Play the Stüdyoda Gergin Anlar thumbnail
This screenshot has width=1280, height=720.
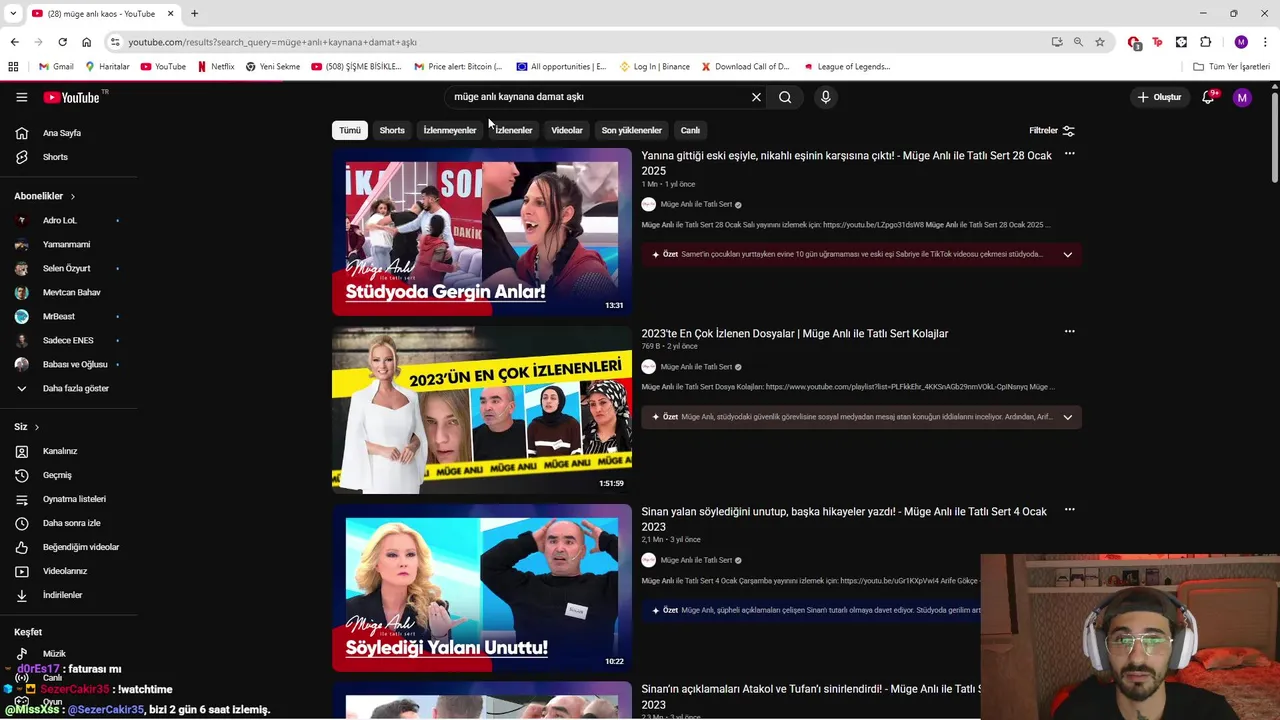(x=482, y=232)
